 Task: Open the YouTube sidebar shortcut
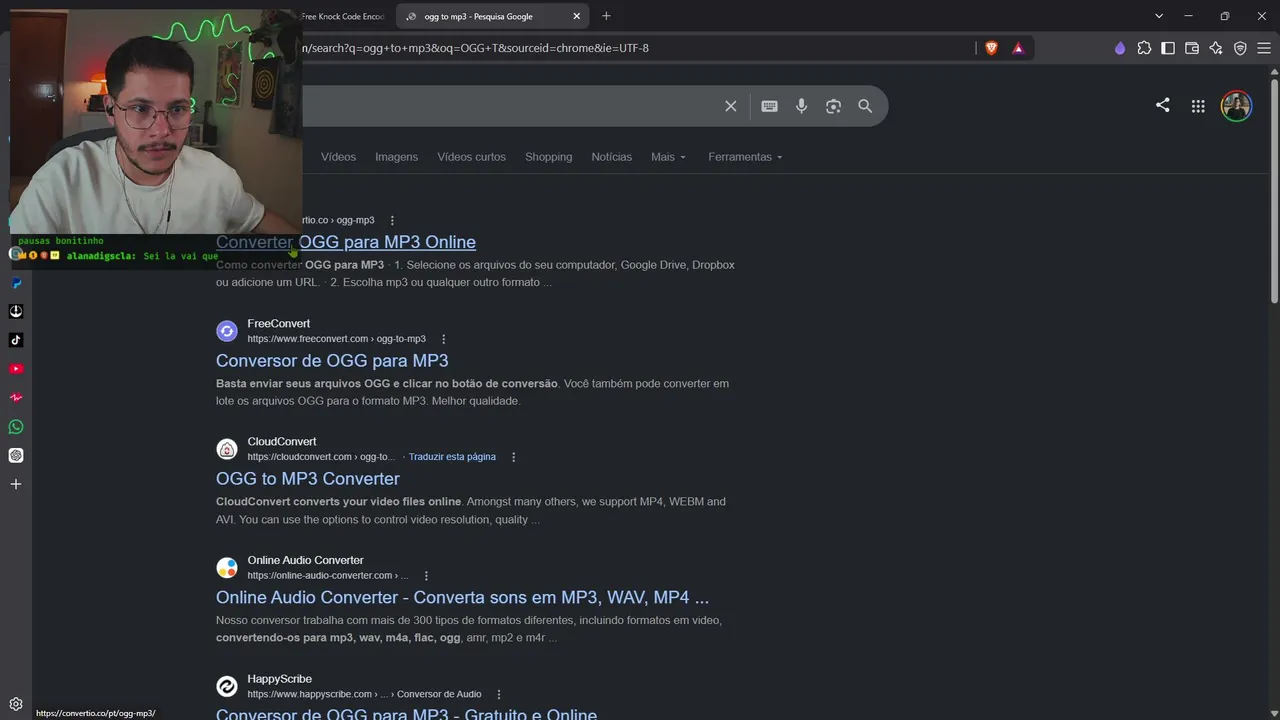click(x=16, y=369)
